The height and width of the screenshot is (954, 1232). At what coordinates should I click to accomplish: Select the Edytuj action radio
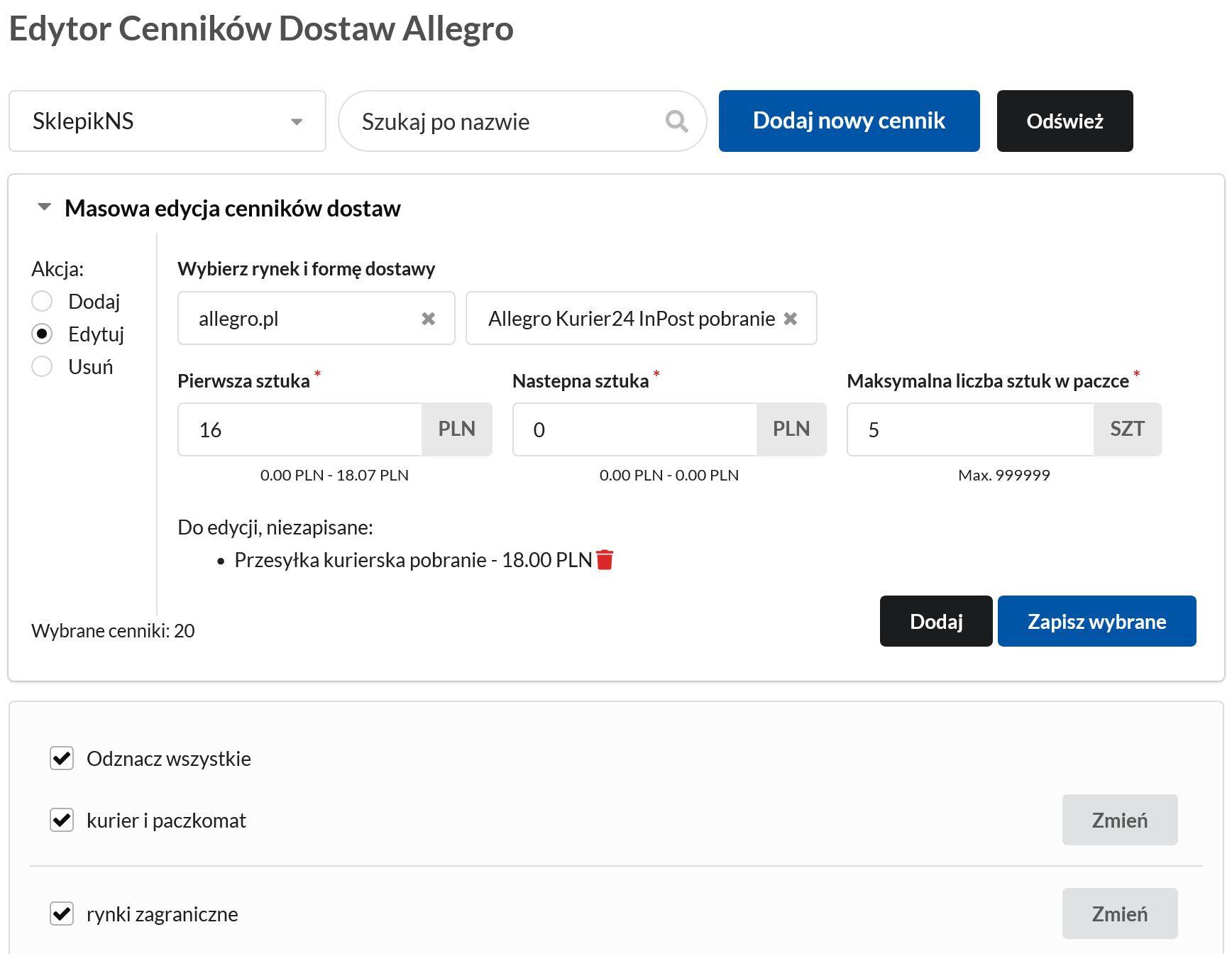click(42, 334)
